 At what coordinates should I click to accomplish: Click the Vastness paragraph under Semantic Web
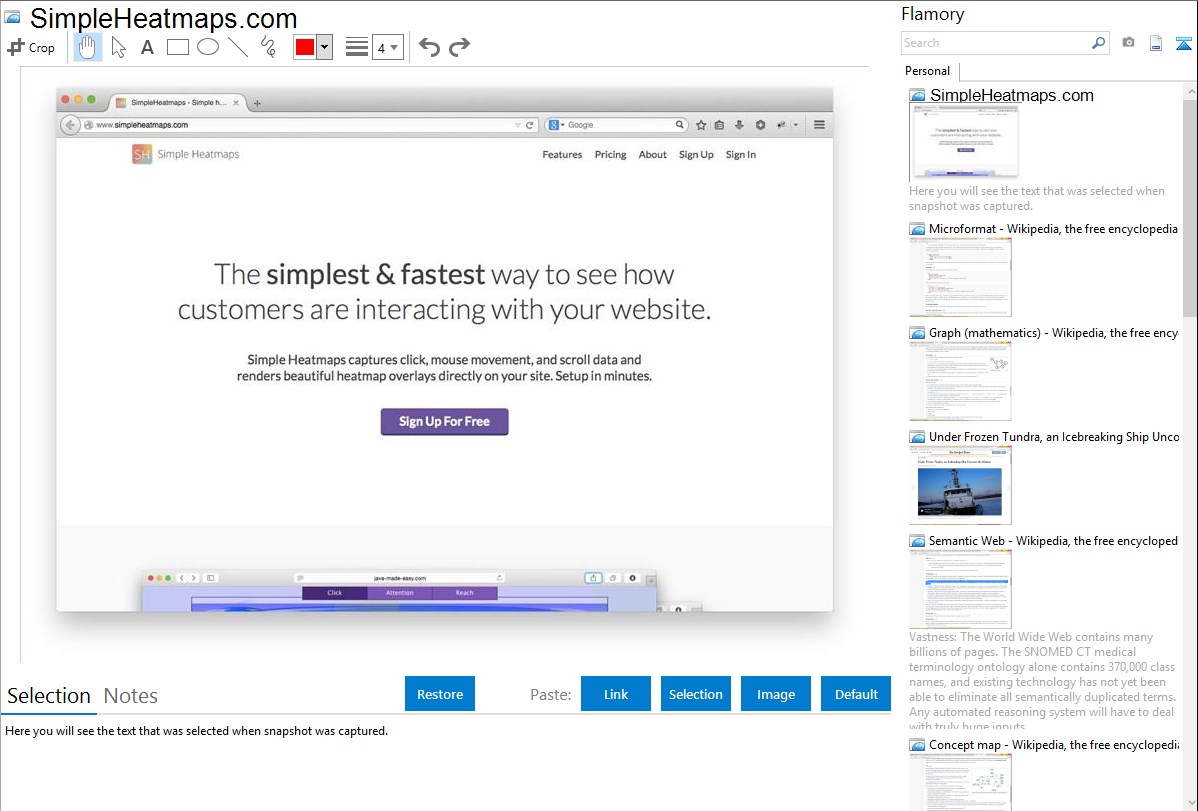1043,681
